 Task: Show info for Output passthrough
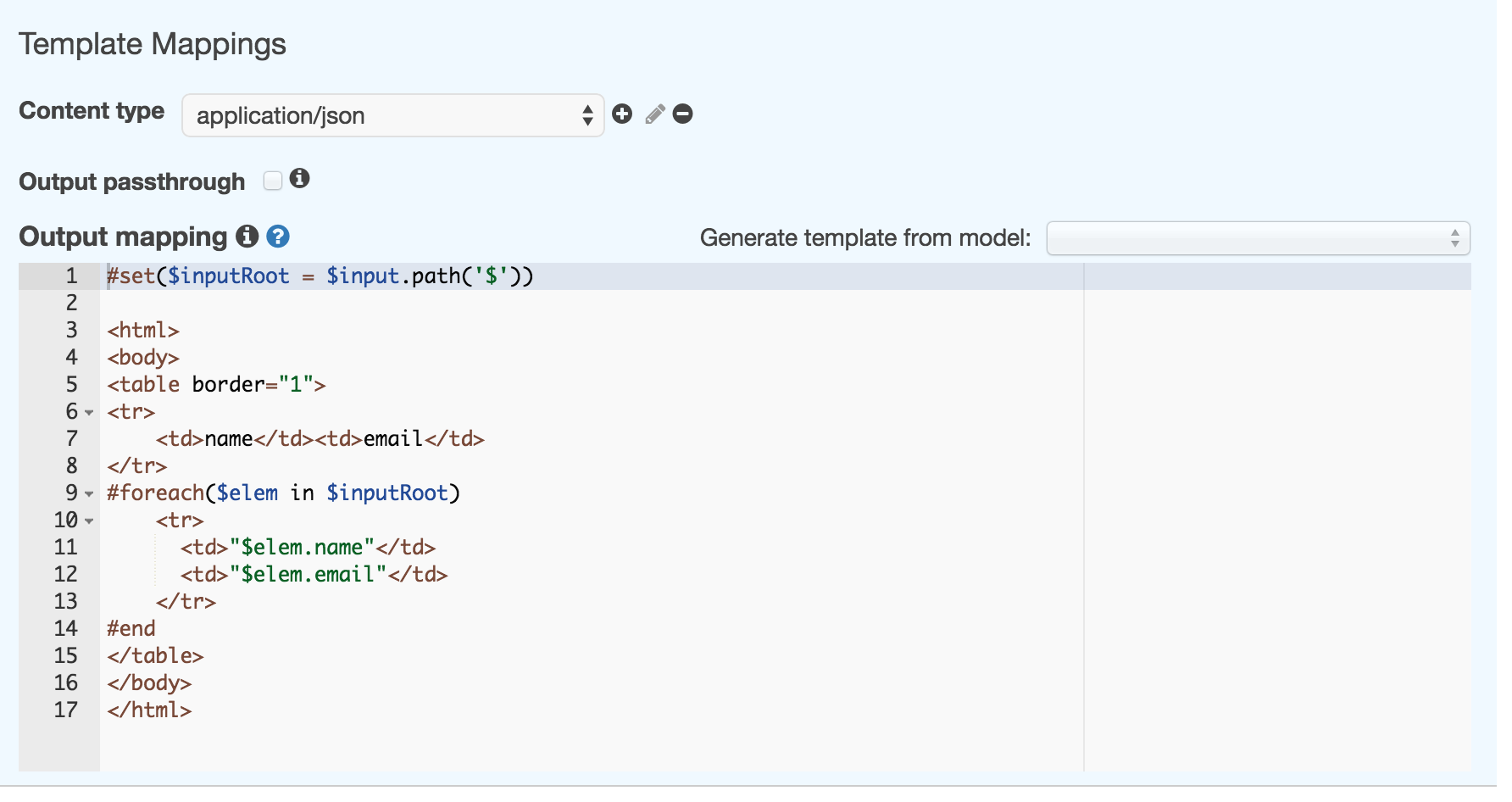coord(299,179)
